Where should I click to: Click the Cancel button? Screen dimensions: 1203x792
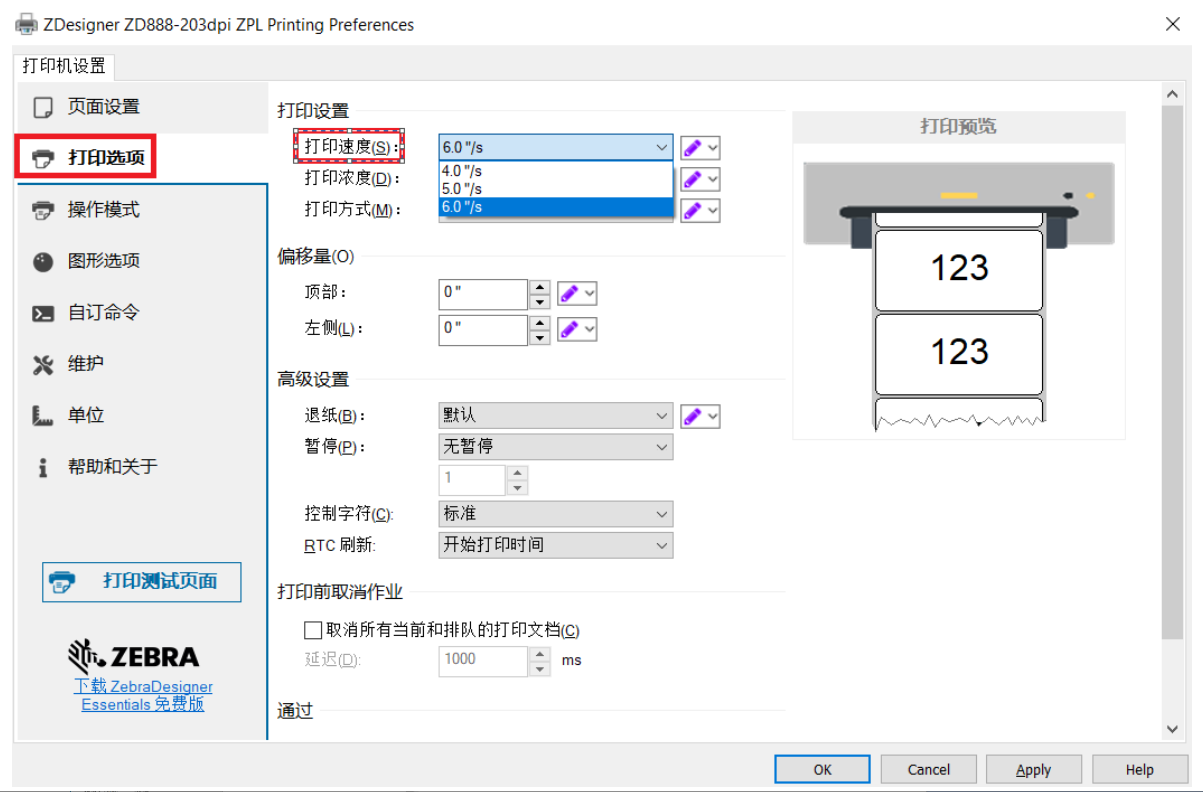pyautogui.click(x=928, y=769)
